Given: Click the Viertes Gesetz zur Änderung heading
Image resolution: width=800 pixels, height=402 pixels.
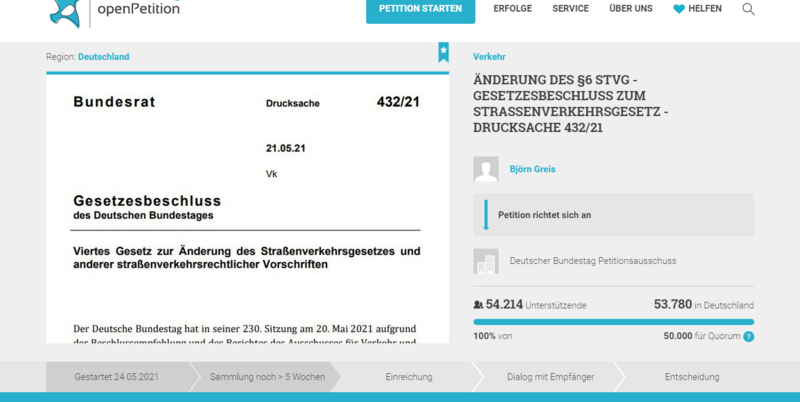Looking at the screenshot, I should click(x=247, y=258).
